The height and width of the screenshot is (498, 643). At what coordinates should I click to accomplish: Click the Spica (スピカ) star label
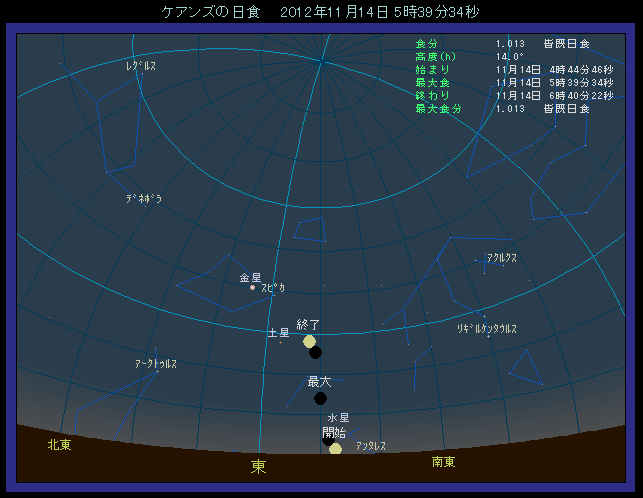273,288
